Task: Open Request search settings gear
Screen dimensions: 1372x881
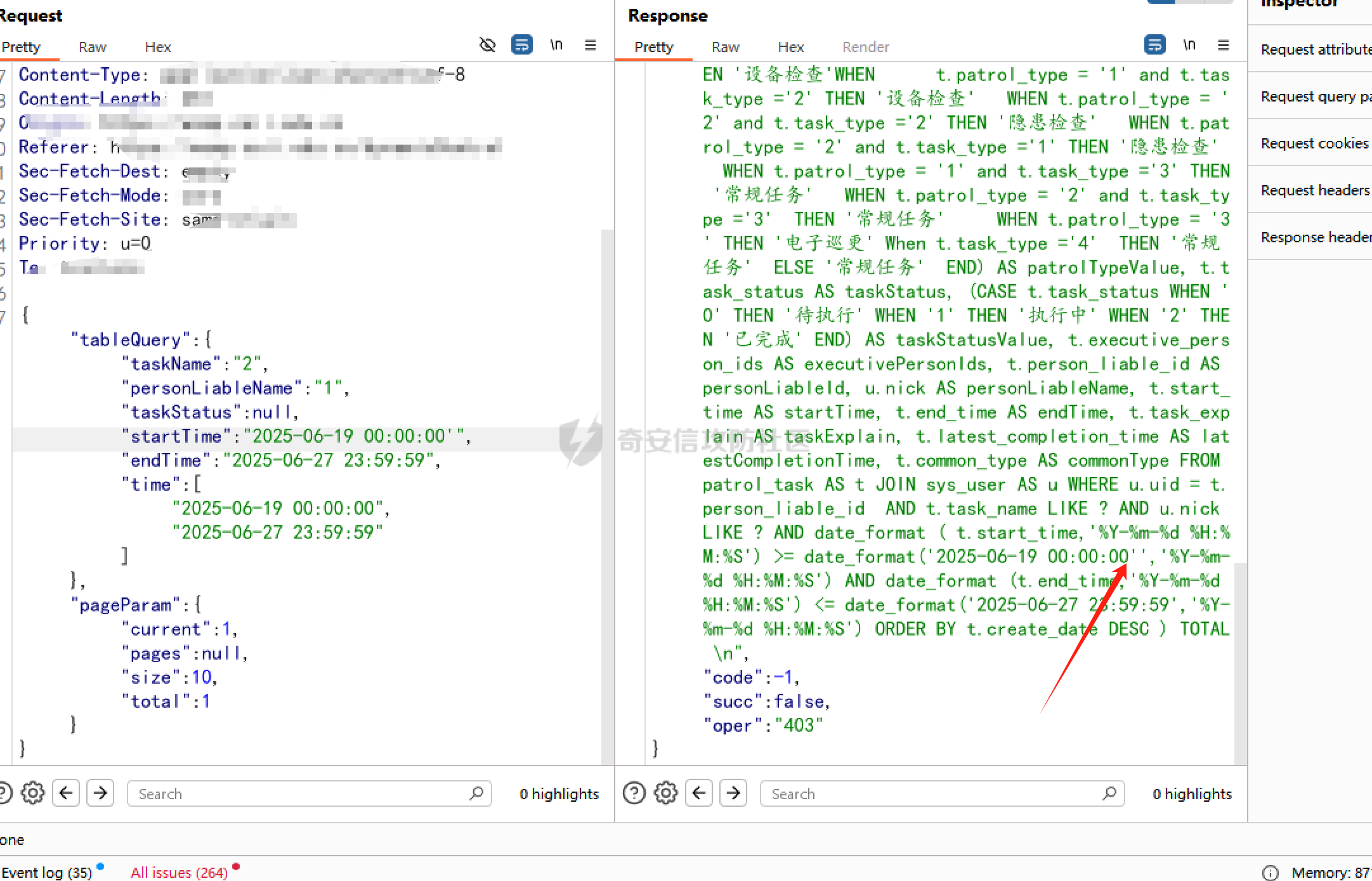Action: click(x=33, y=793)
